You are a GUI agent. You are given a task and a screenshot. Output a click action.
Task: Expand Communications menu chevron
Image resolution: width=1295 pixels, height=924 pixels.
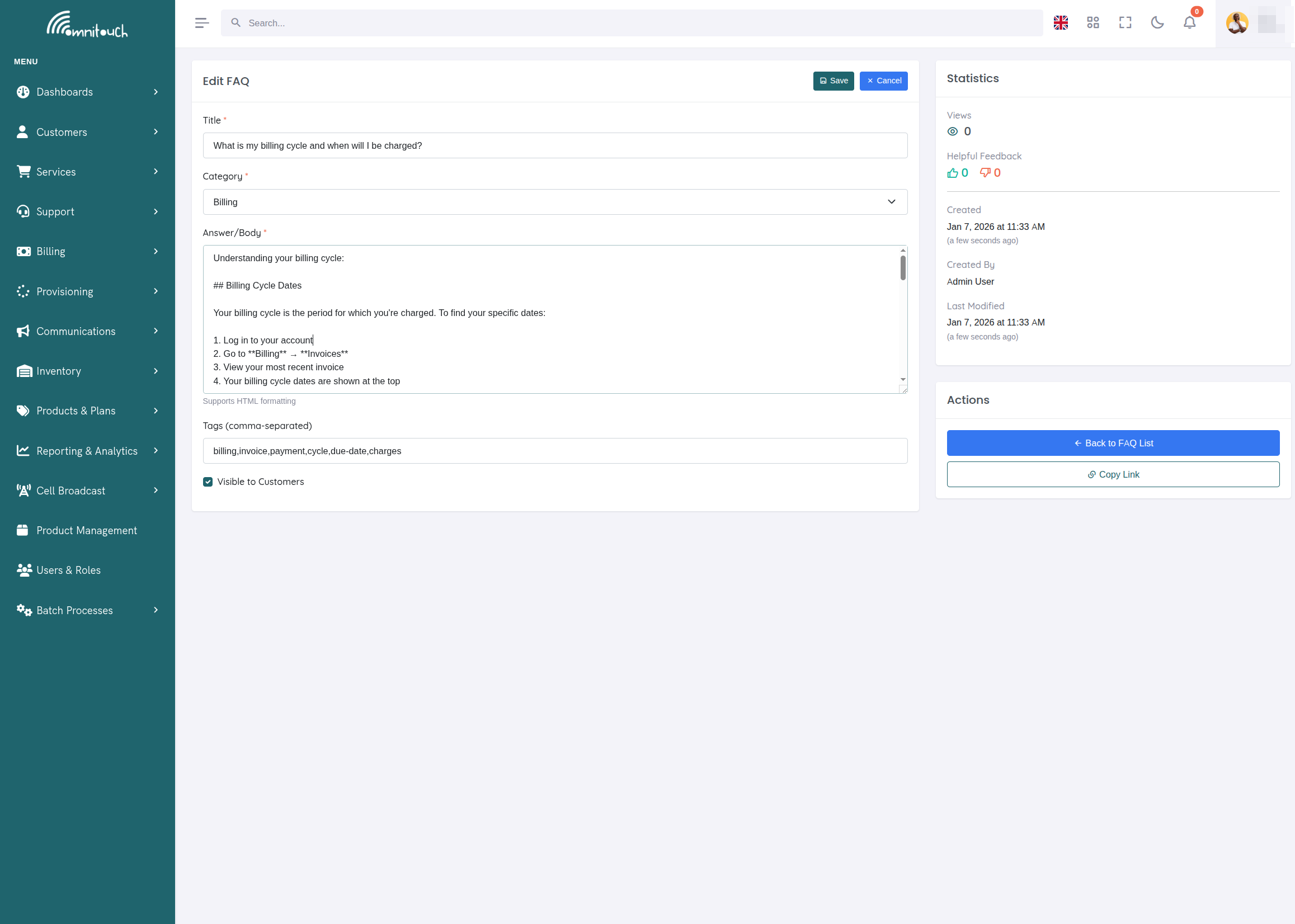(156, 331)
